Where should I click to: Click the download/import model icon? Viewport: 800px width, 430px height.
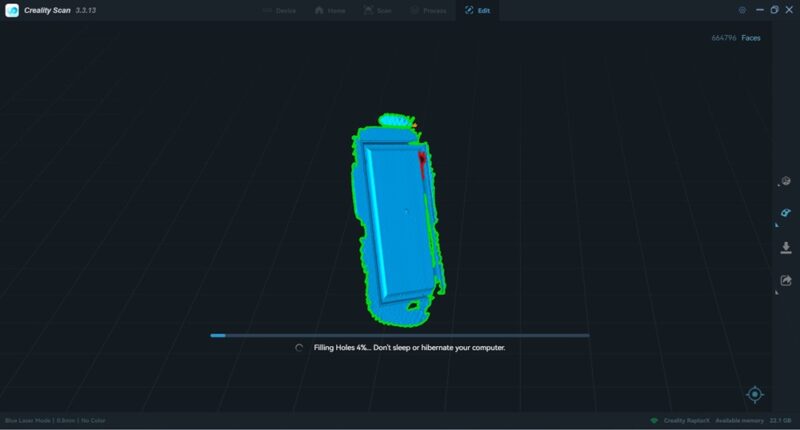[786, 247]
